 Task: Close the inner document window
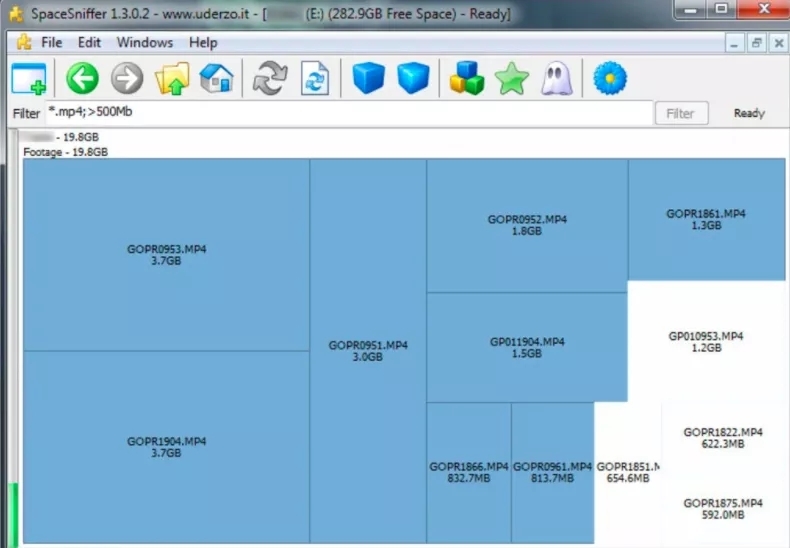tap(778, 43)
